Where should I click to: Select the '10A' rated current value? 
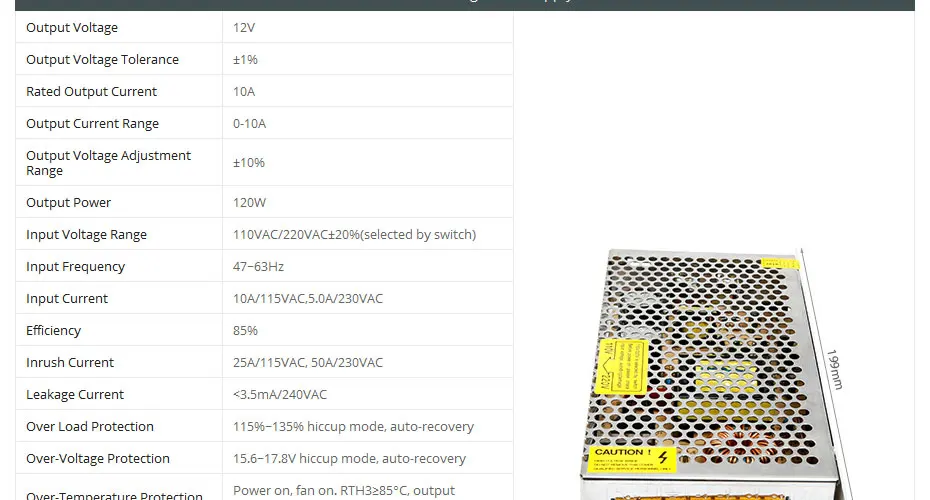point(244,91)
